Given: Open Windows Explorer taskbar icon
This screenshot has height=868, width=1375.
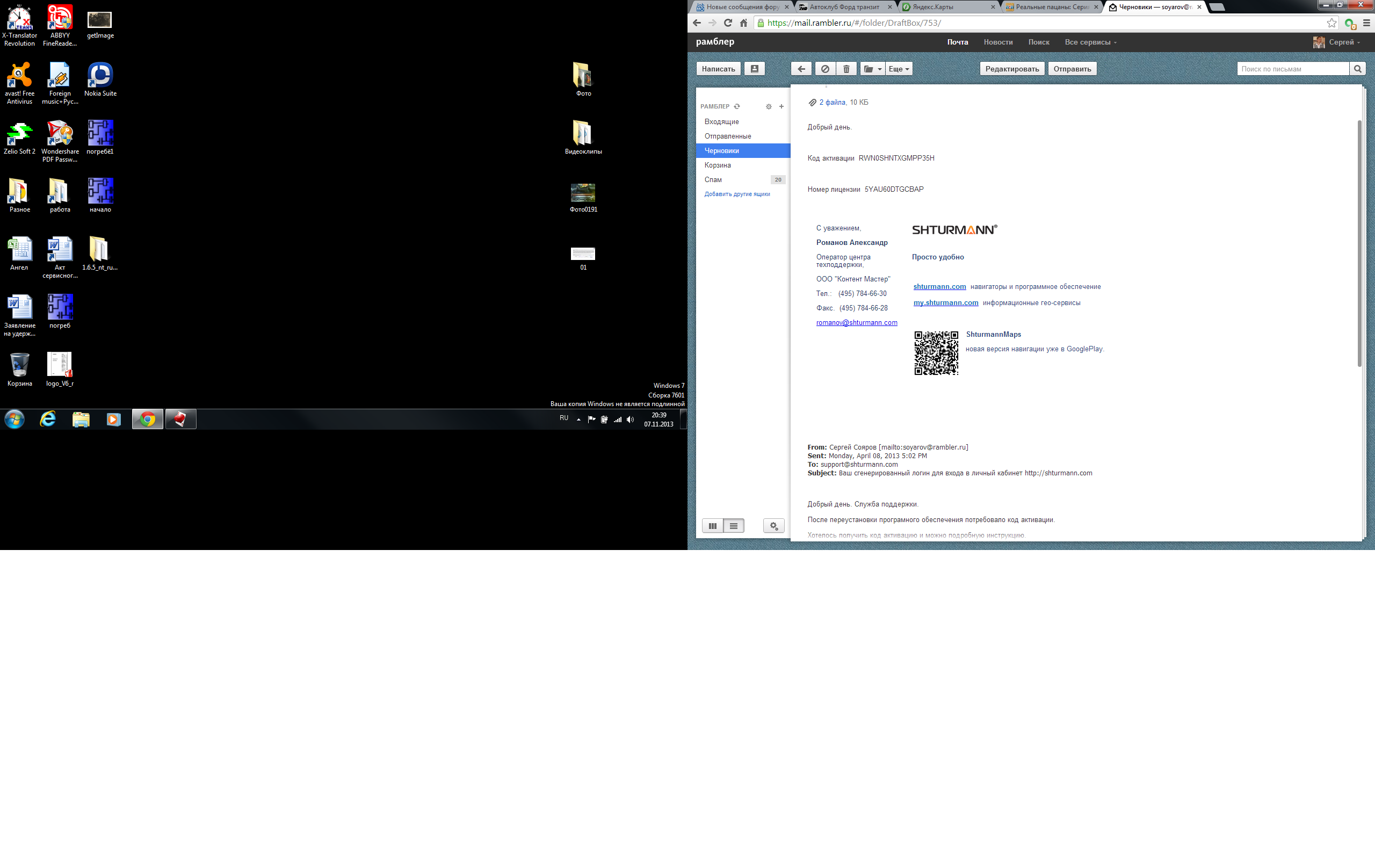Looking at the screenshot, I should click(81, 419).
